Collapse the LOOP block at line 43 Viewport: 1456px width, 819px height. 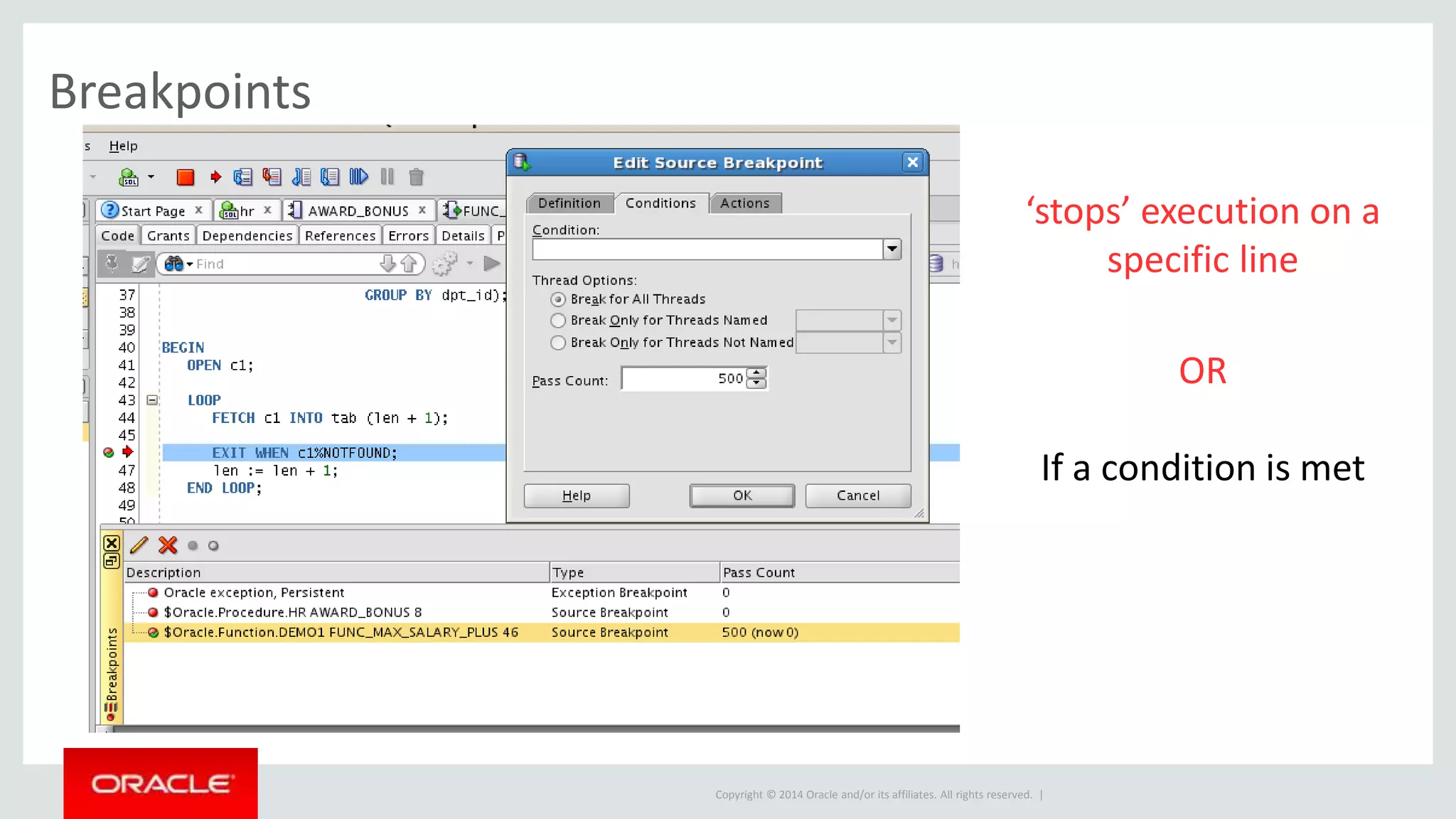coord(152,400)
